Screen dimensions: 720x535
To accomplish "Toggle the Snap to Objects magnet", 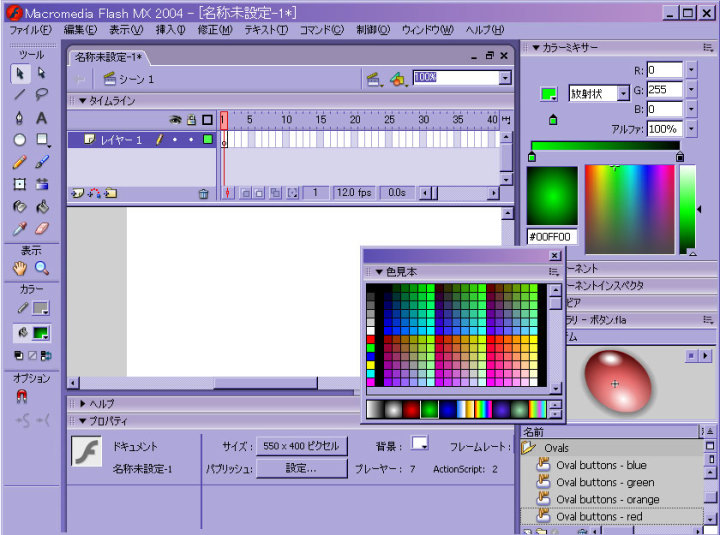I will [22, 396].
